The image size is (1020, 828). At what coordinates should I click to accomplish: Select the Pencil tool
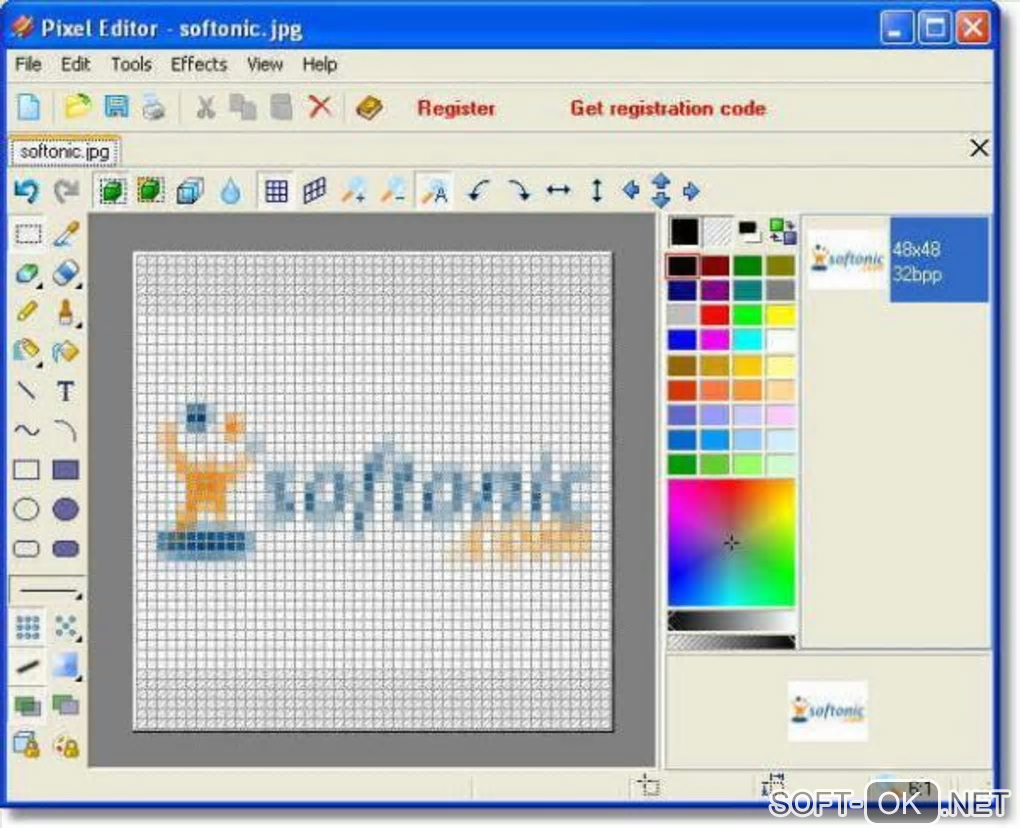click(26, 312)
